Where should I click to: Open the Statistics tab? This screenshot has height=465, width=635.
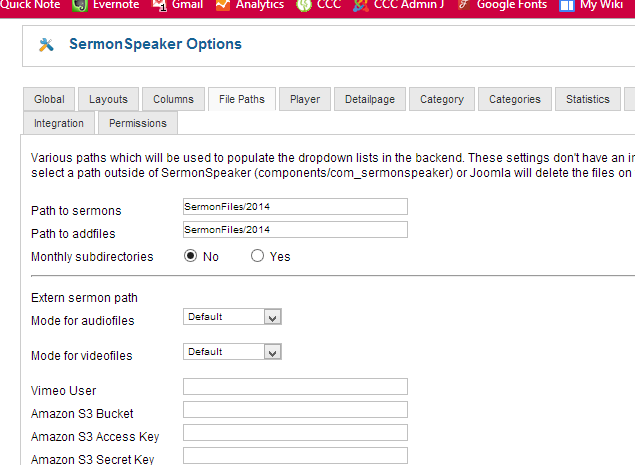(x=588, y=99)
